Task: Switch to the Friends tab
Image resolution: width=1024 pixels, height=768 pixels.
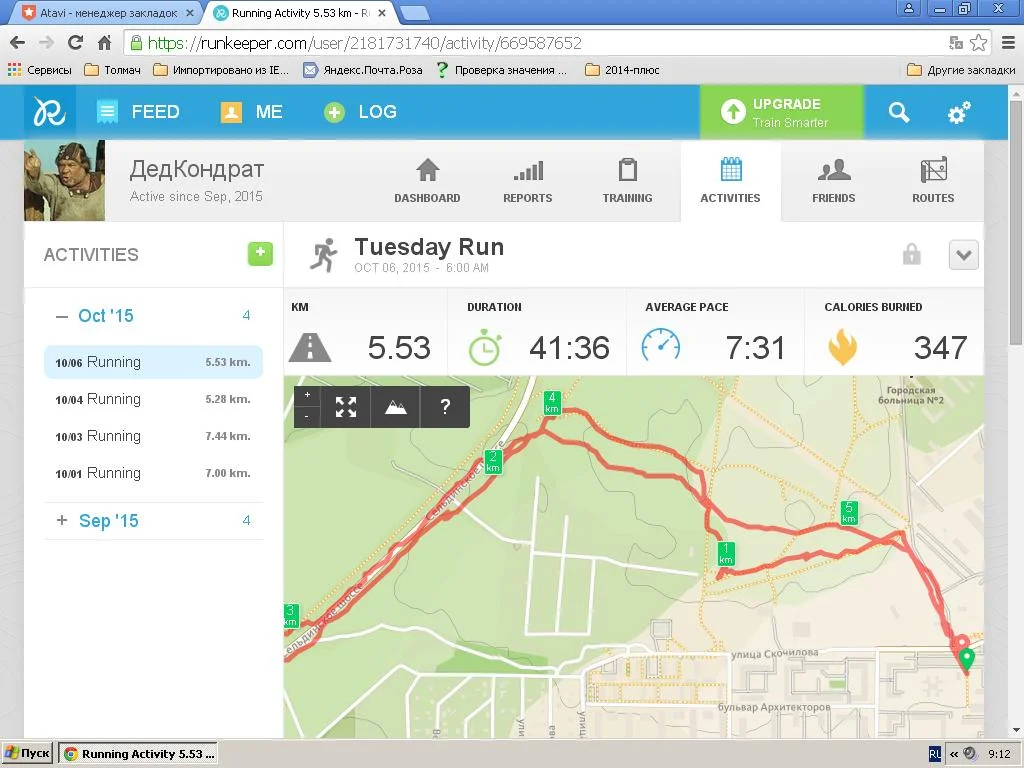Action: (x=833, y=181)
